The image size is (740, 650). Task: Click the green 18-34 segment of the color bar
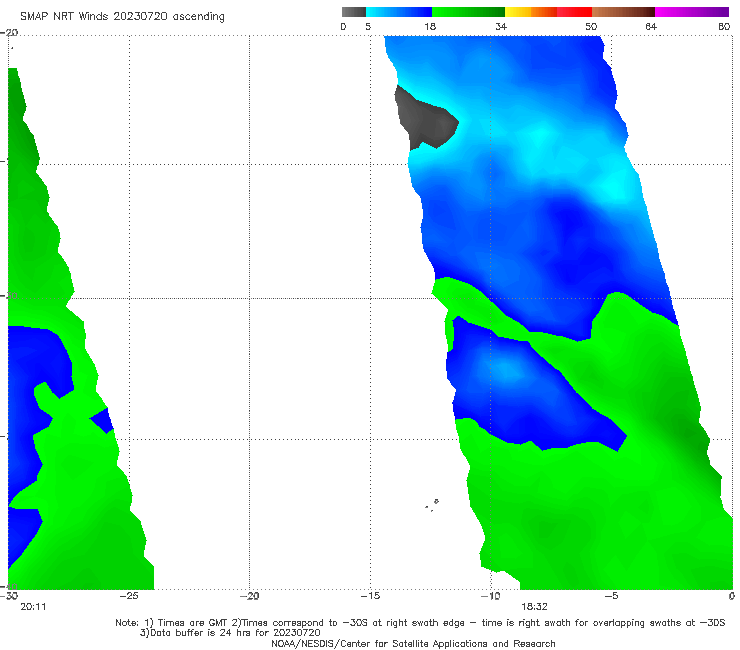pyautogui.click(x=468, y=12)
